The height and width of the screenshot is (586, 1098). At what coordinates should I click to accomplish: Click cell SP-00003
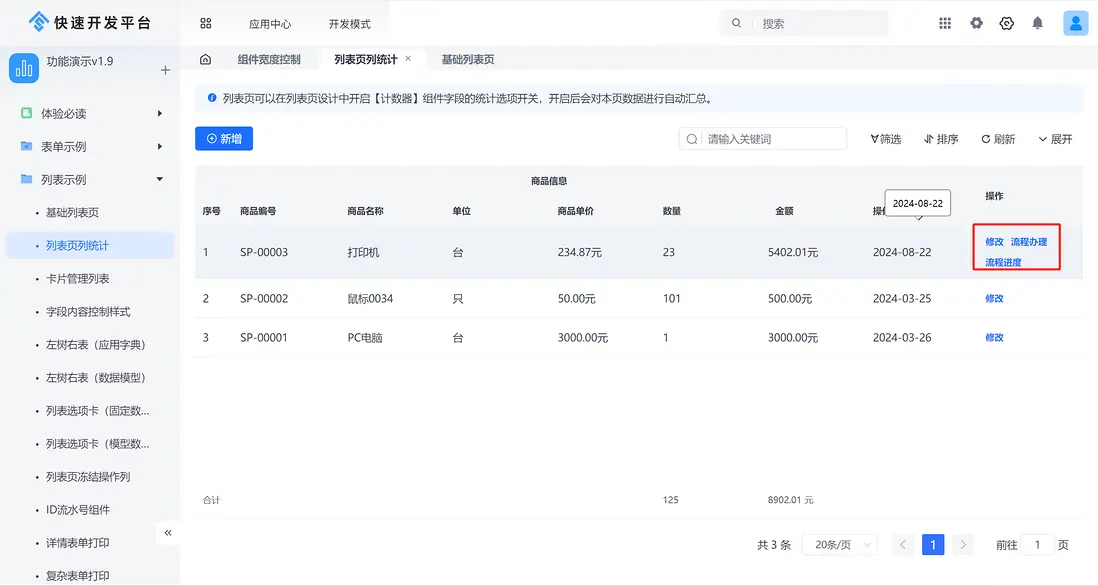(264, 252)
